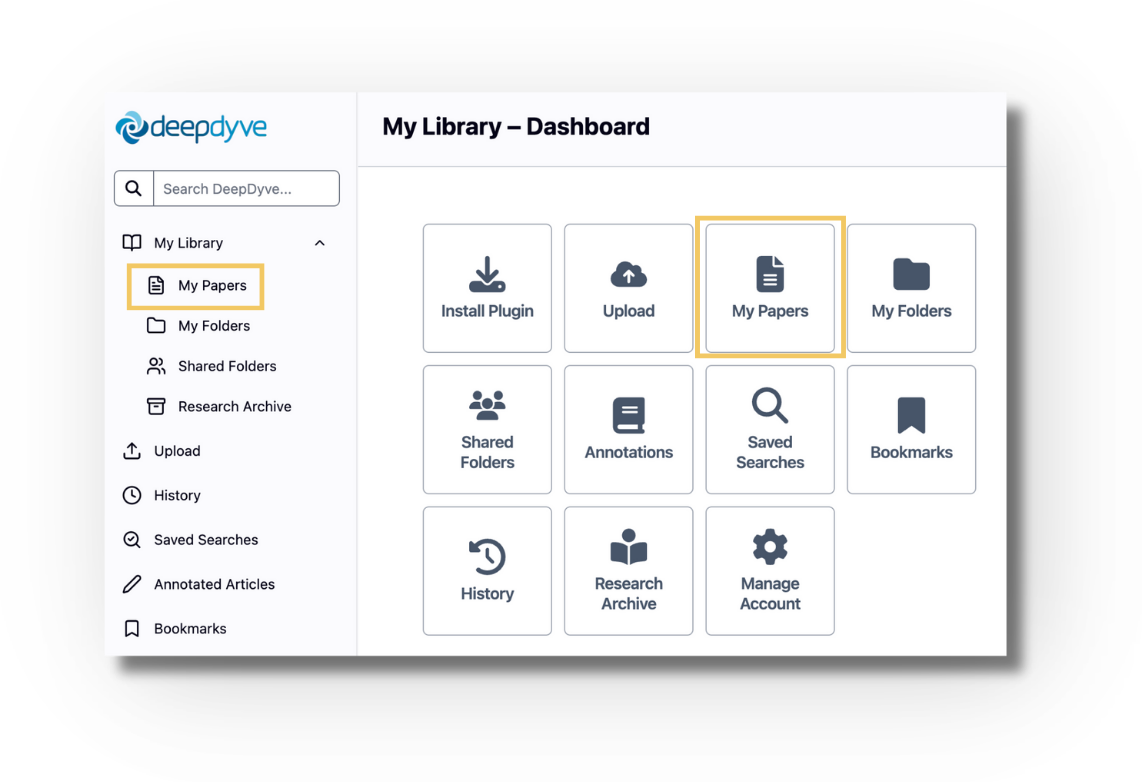Select Saved Searches in the sidebar
Screen dimensions: 1142x782
[205, 540]
